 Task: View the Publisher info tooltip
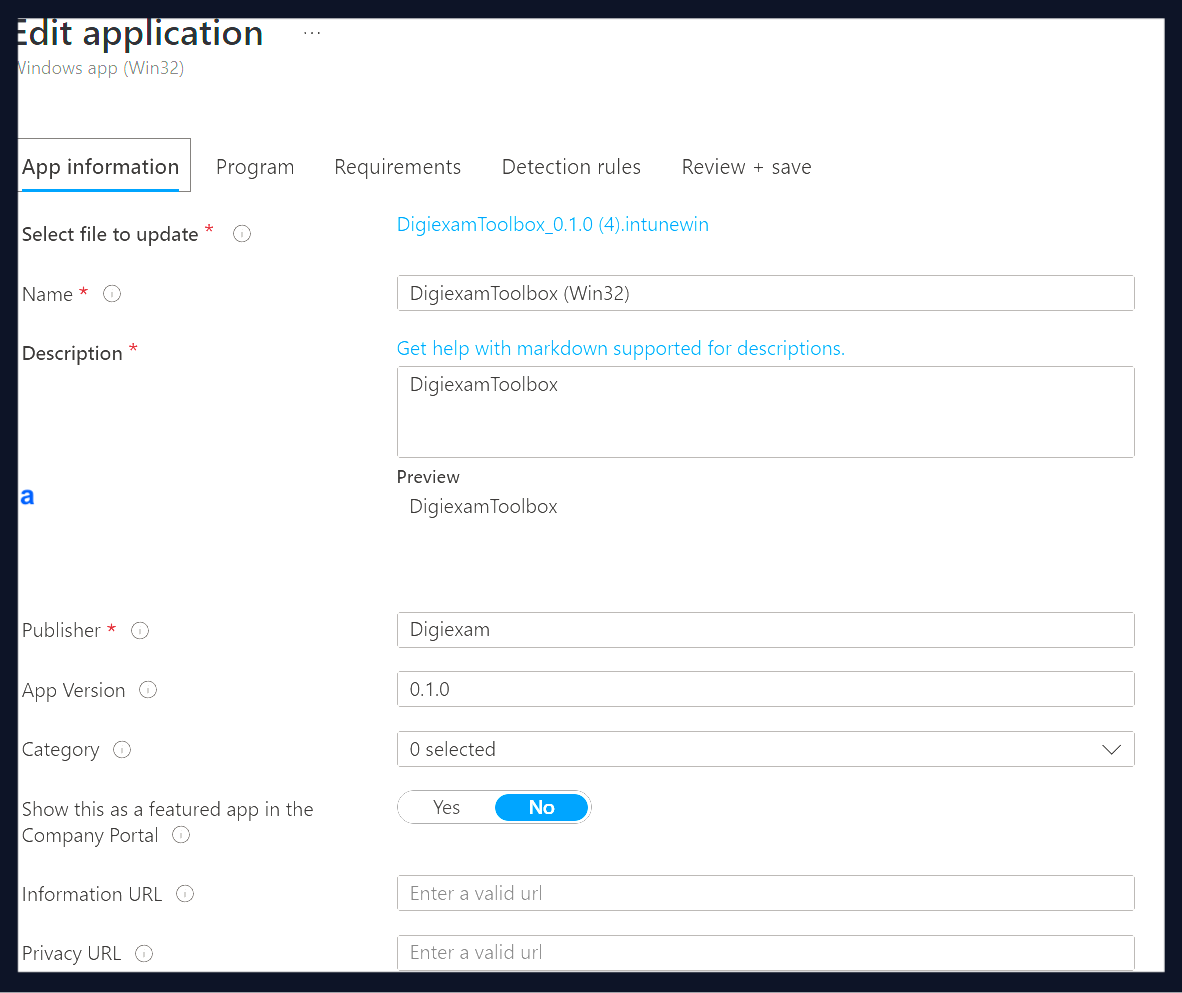140,630
